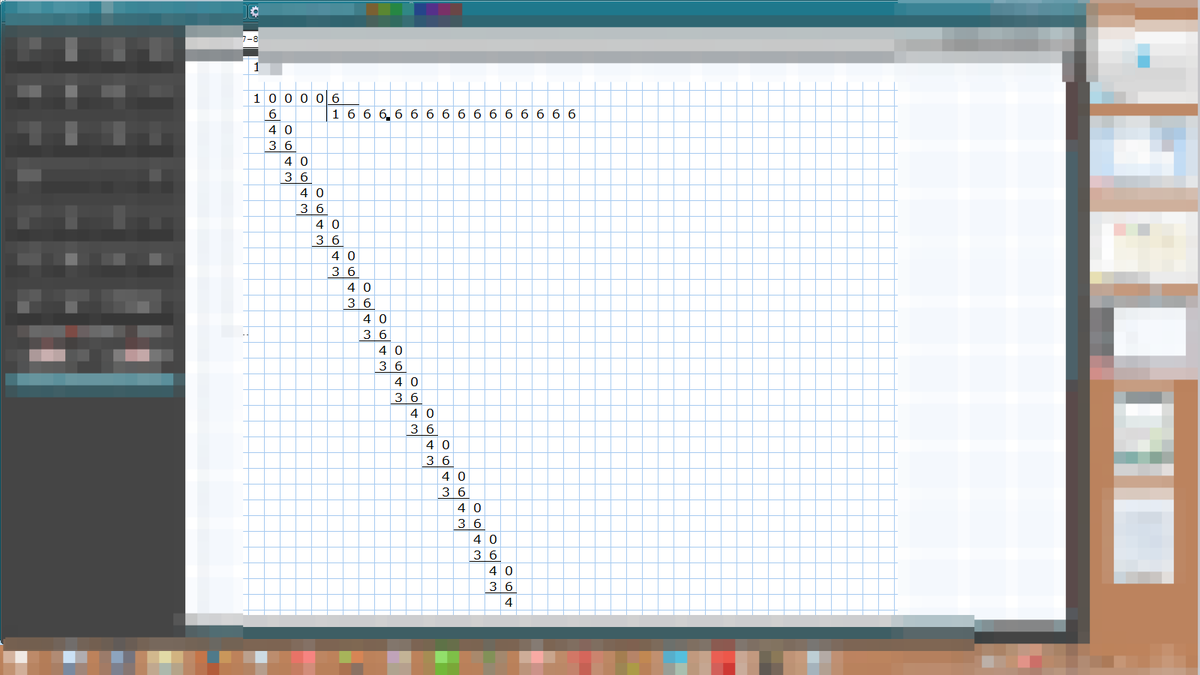
Task: Click the first quotient digit 1
Action: coord(336,115)
